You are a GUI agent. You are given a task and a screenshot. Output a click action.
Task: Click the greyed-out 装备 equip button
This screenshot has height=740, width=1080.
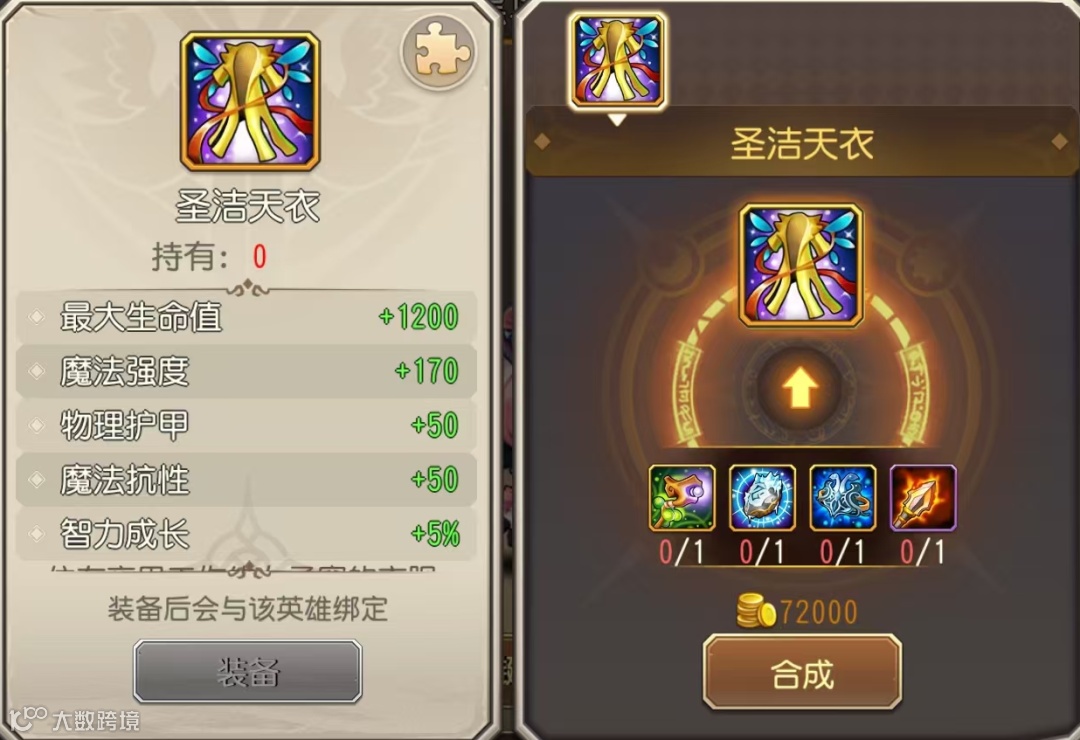[248, 671]
